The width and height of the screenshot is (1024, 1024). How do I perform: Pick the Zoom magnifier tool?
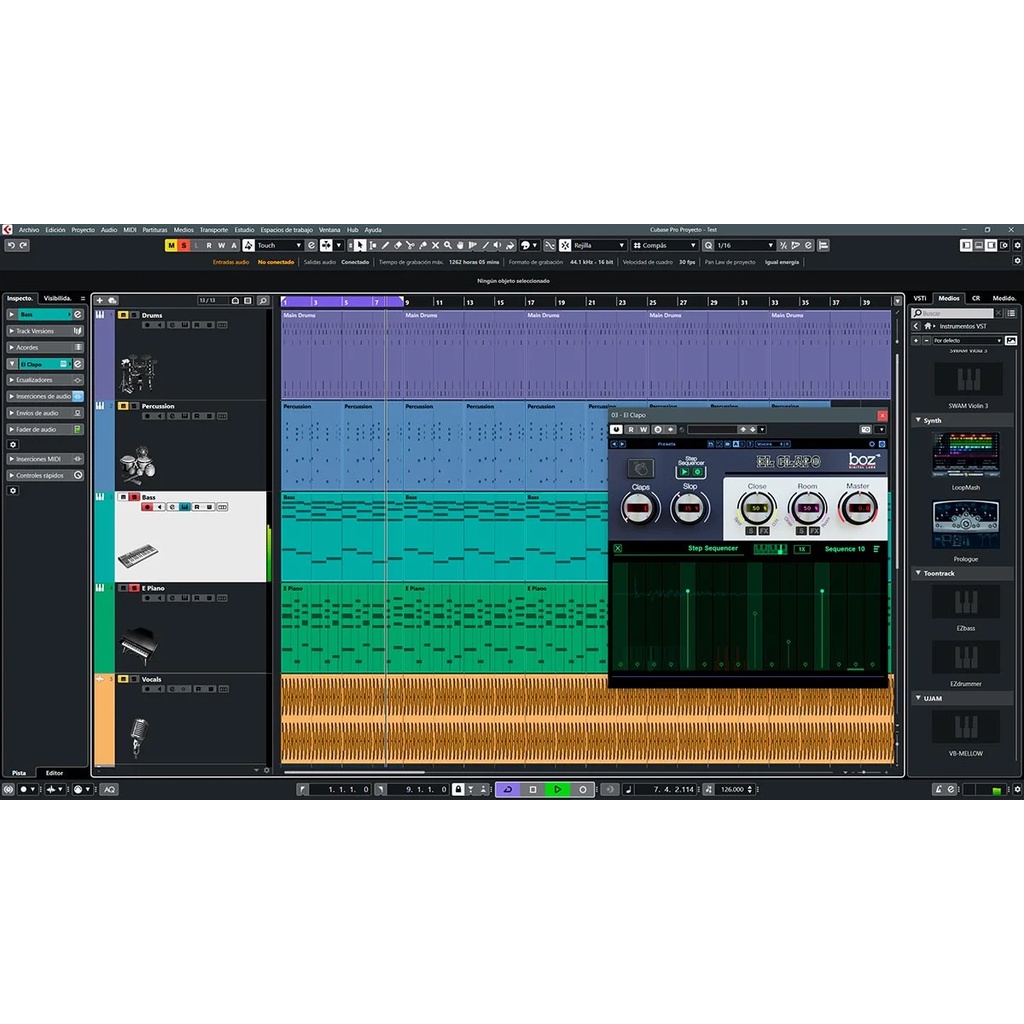click(x=447, y=245)
